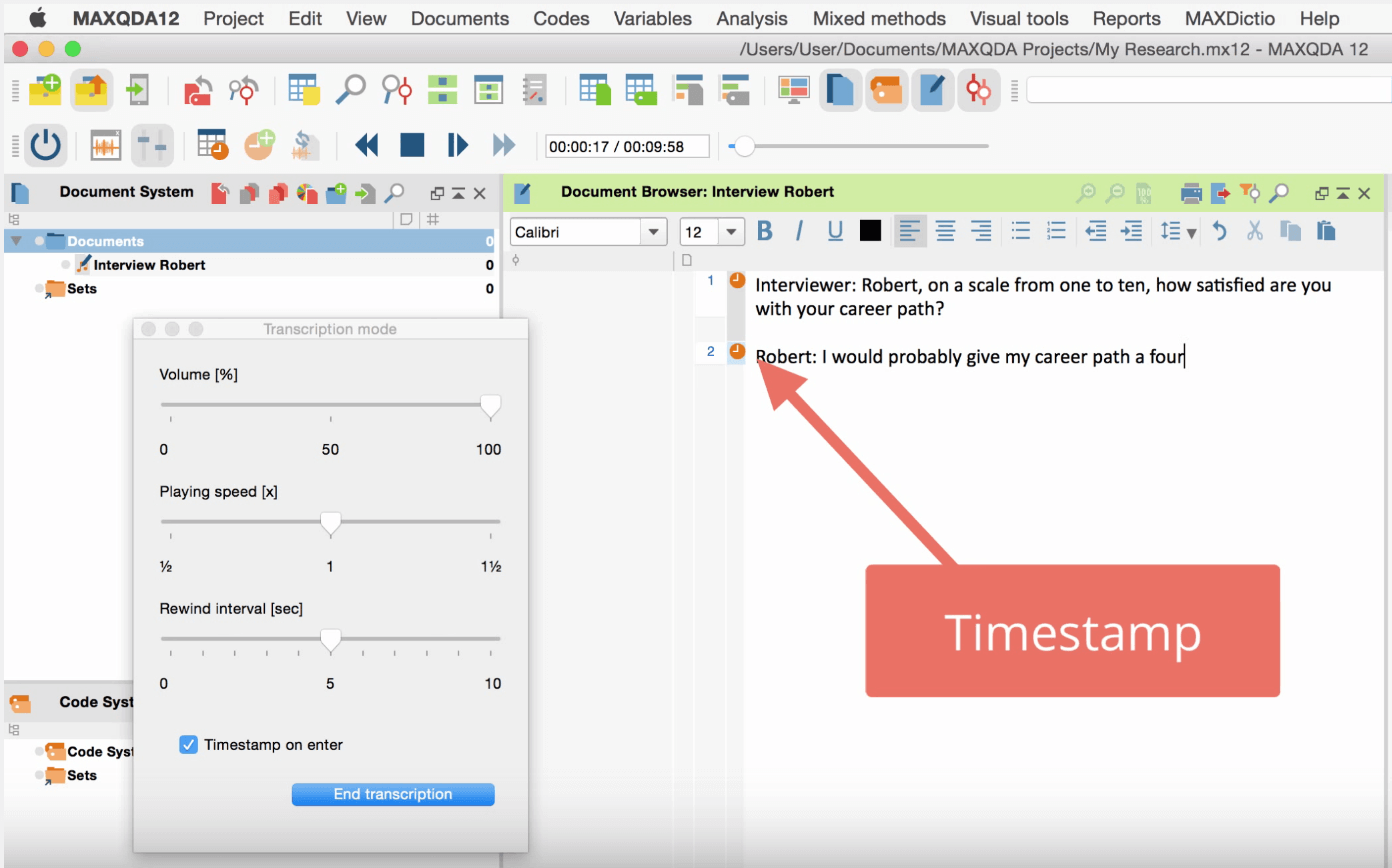This screenshot has width=1392, height=868.
Task: Apply numbered list formatting
Action: pos(1057,232)
